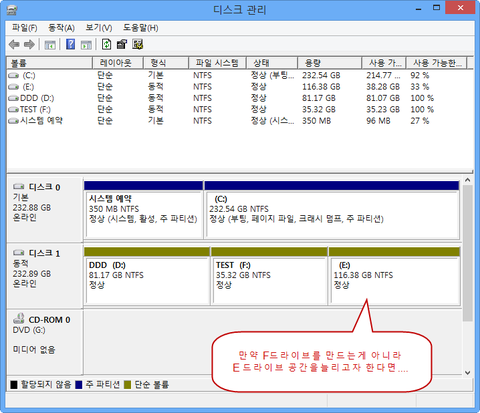480x413 pixels.
Task: Click the Disk Management title bar icon
Action: (x=12, y=10)
